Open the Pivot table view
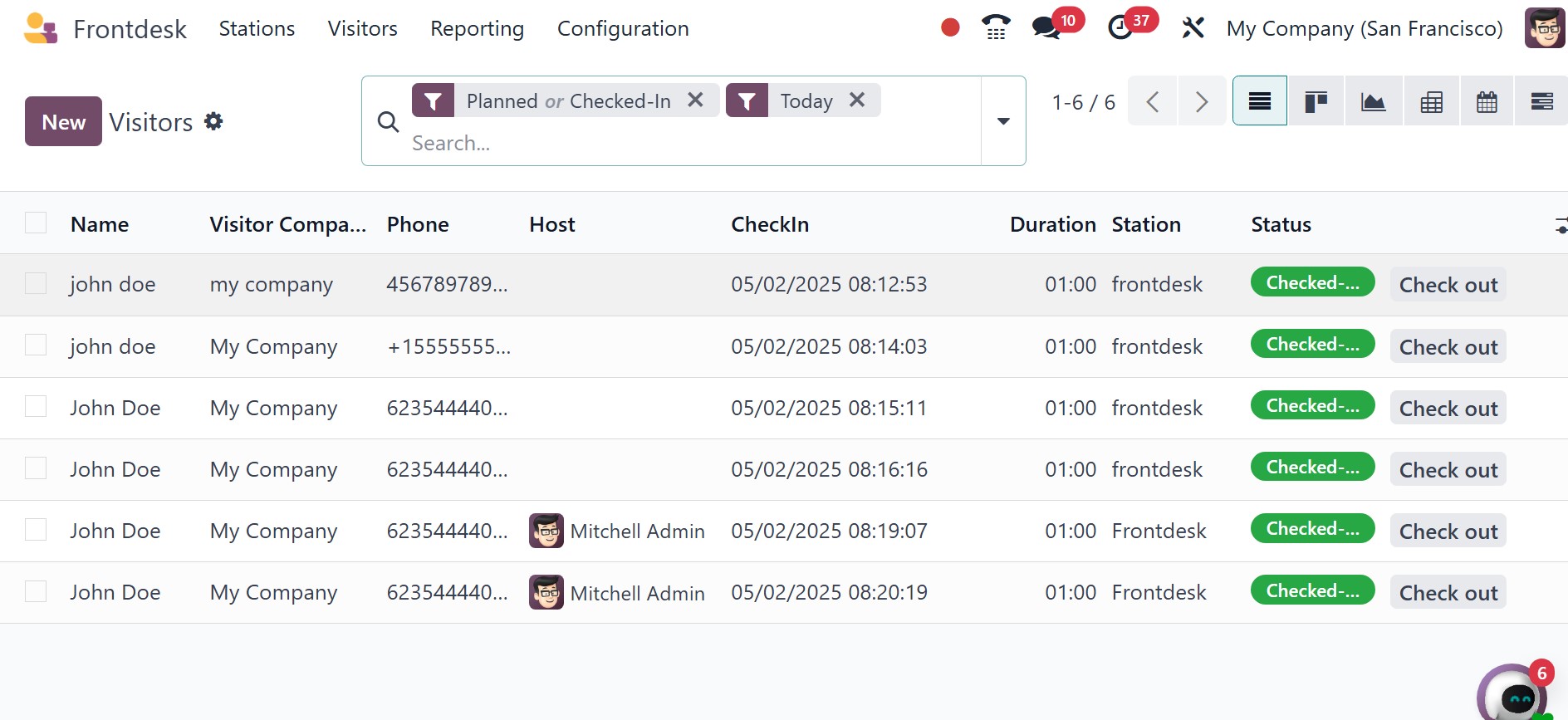The height and width of the screenshot is (720, 1568). (x=1431, y=101)
